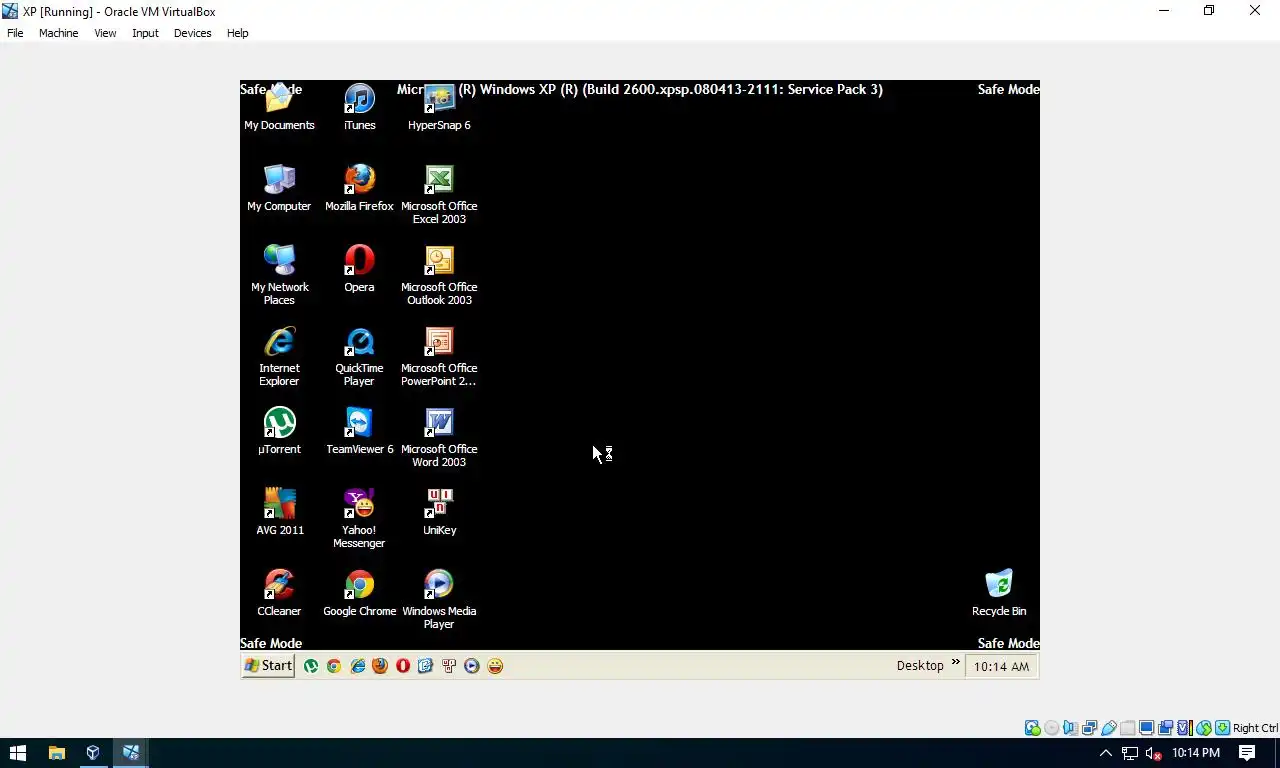Screen dimensions: 1280x768
Task: Select Windows Media Player desktop shortcut
Action: (x=439, y=599)
